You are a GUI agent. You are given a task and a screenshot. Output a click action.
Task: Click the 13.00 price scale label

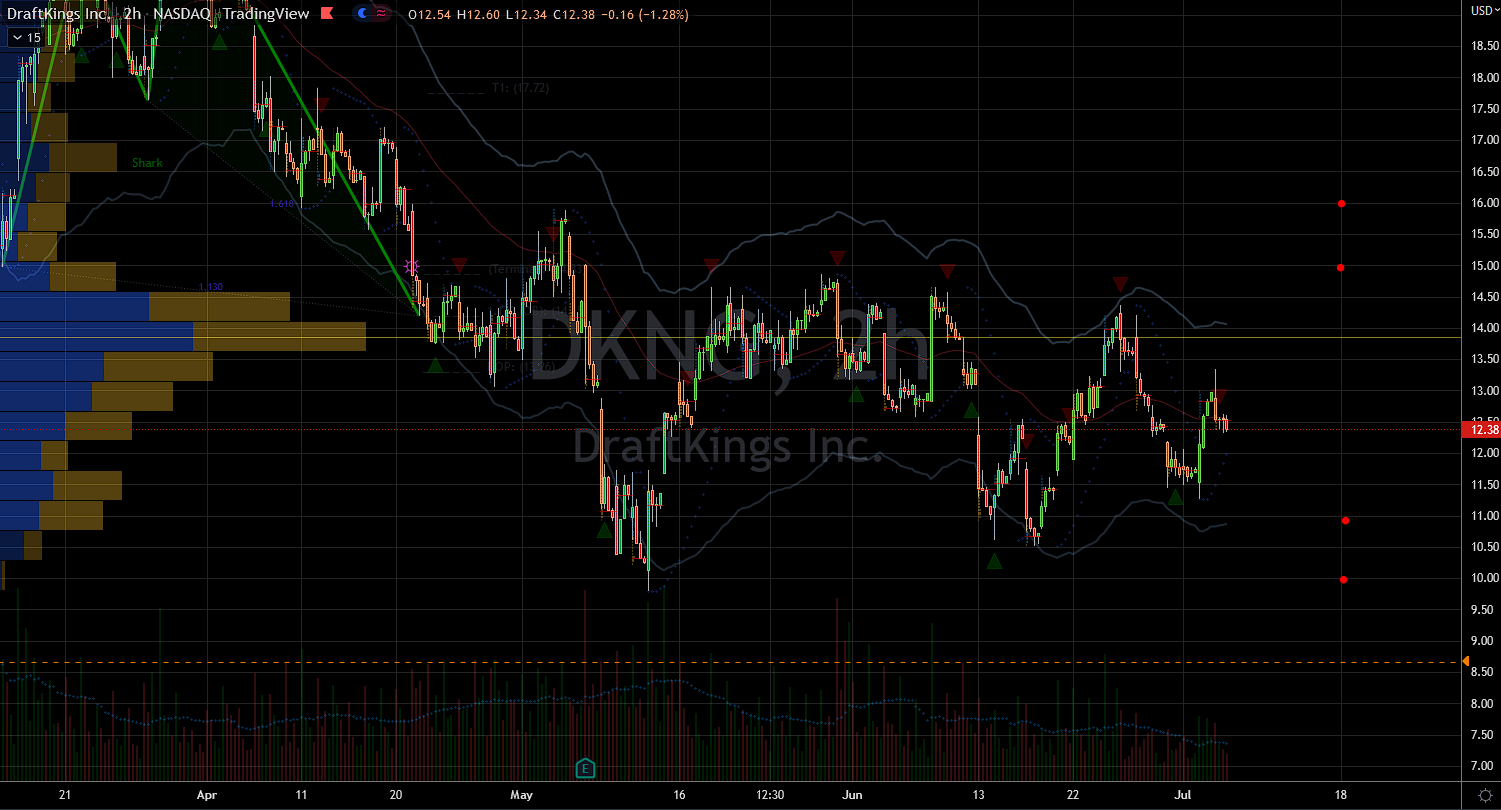click(x=1484, y=391)
